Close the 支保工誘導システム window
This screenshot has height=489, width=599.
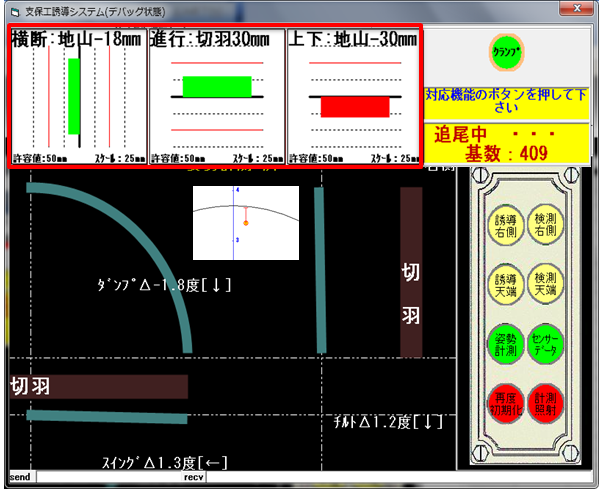tap(577, 8)
